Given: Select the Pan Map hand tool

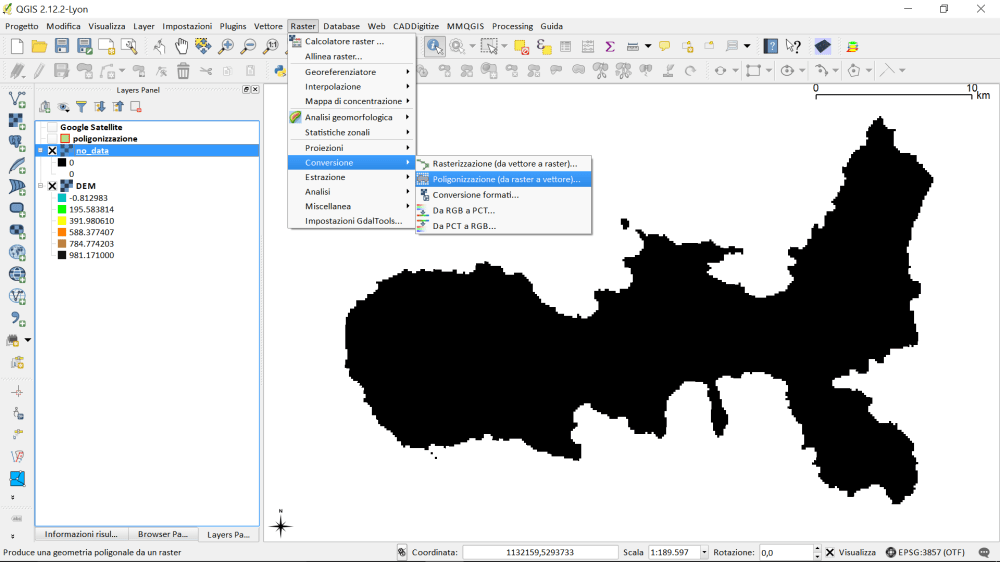Looking at the screenshot, I should [x=181, y=46].
